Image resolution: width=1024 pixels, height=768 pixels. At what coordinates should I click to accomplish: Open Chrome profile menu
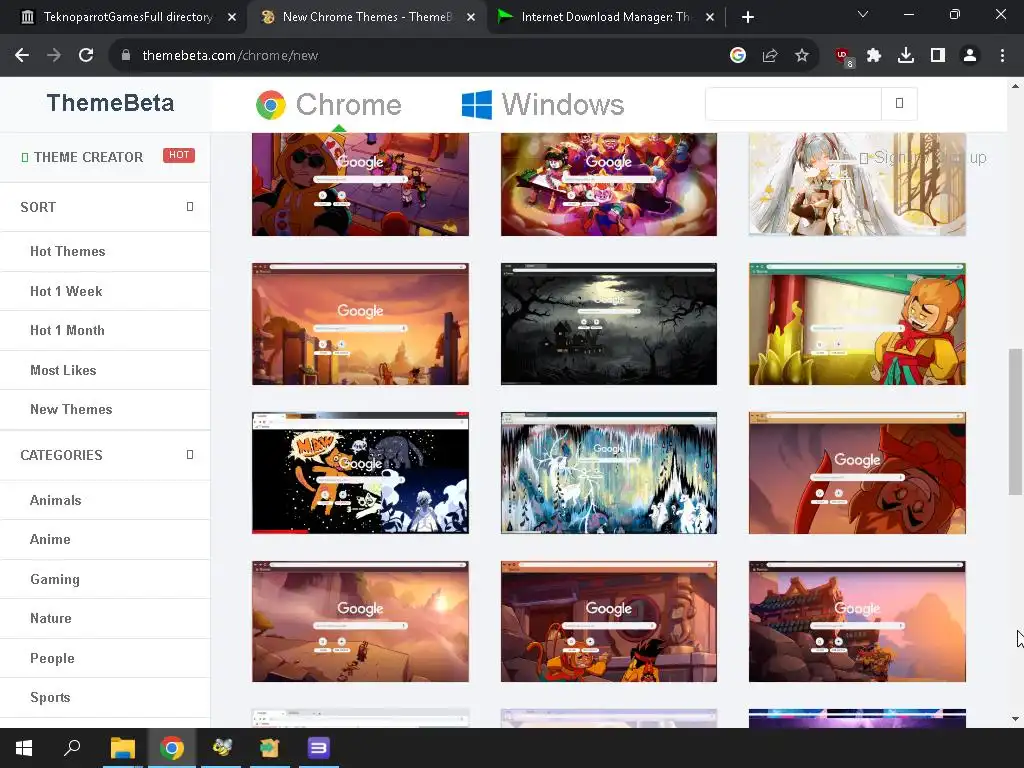tap(970, 56)
